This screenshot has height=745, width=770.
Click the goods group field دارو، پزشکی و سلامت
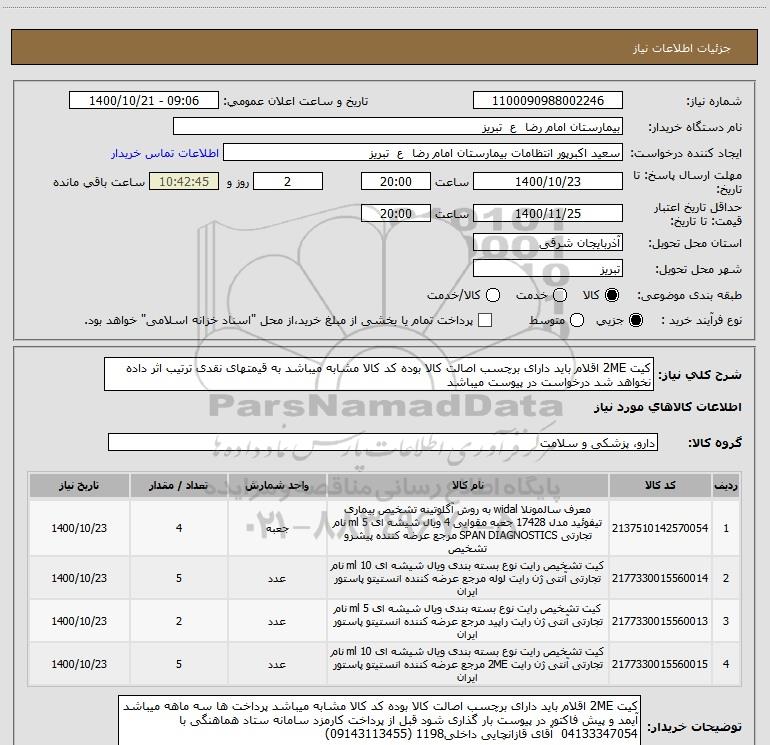(x=383, y=442)
